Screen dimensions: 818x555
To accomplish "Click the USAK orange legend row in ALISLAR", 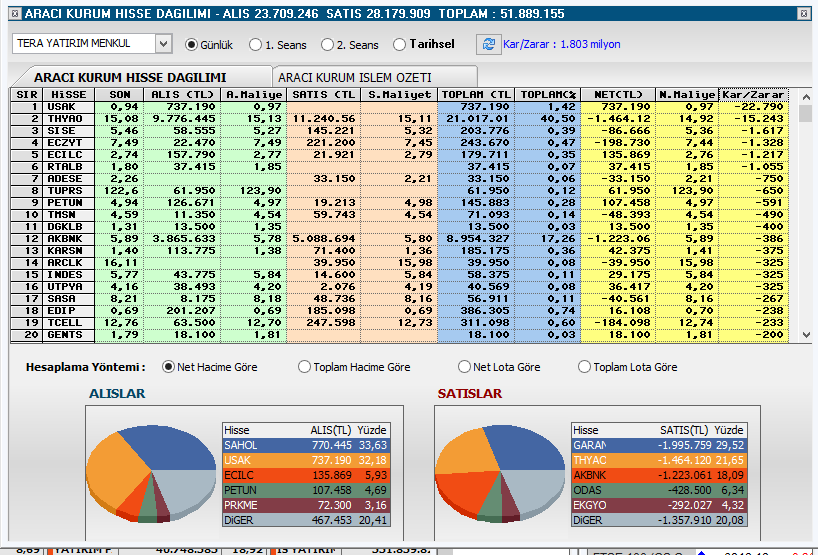I will pos(306,461).
